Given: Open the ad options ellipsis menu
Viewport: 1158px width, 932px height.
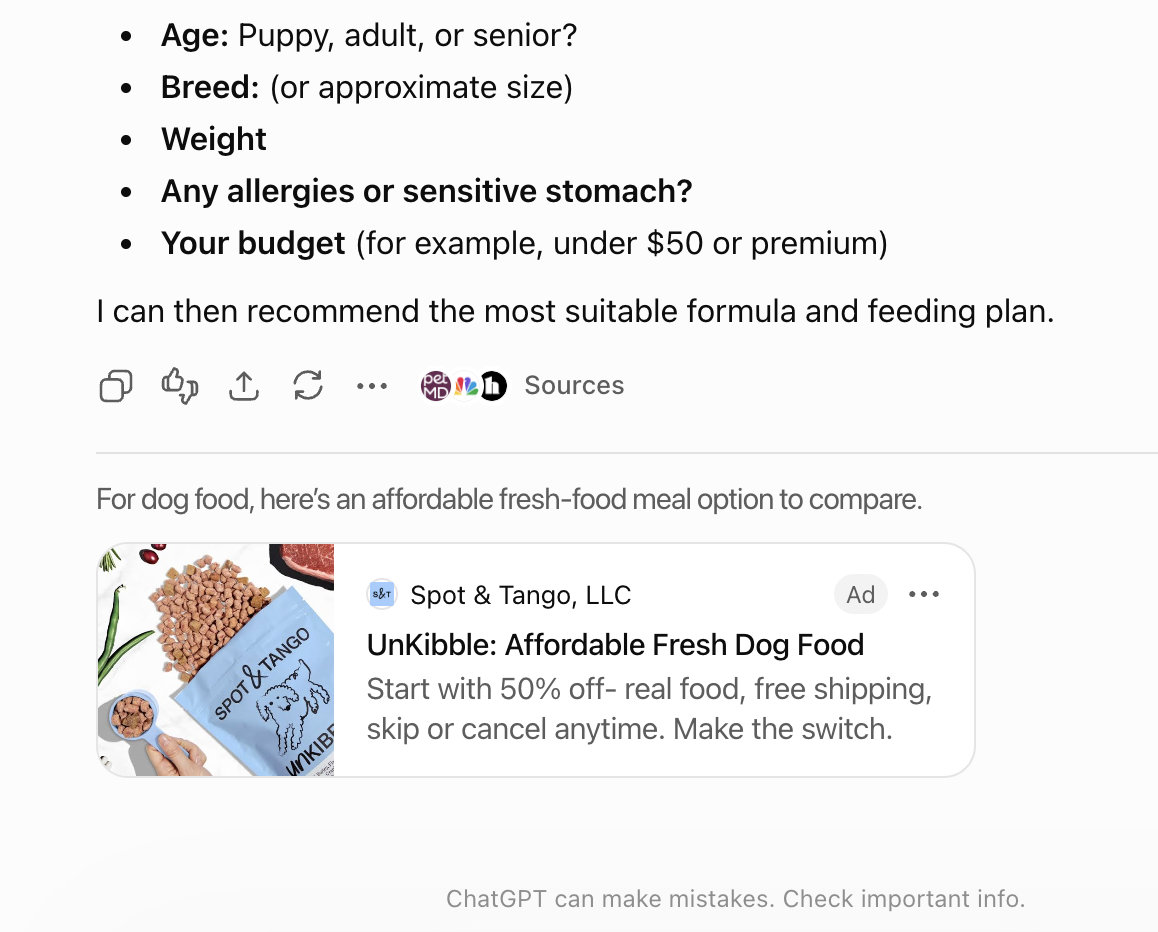Looking at the screenshot, I should [924, 595].
